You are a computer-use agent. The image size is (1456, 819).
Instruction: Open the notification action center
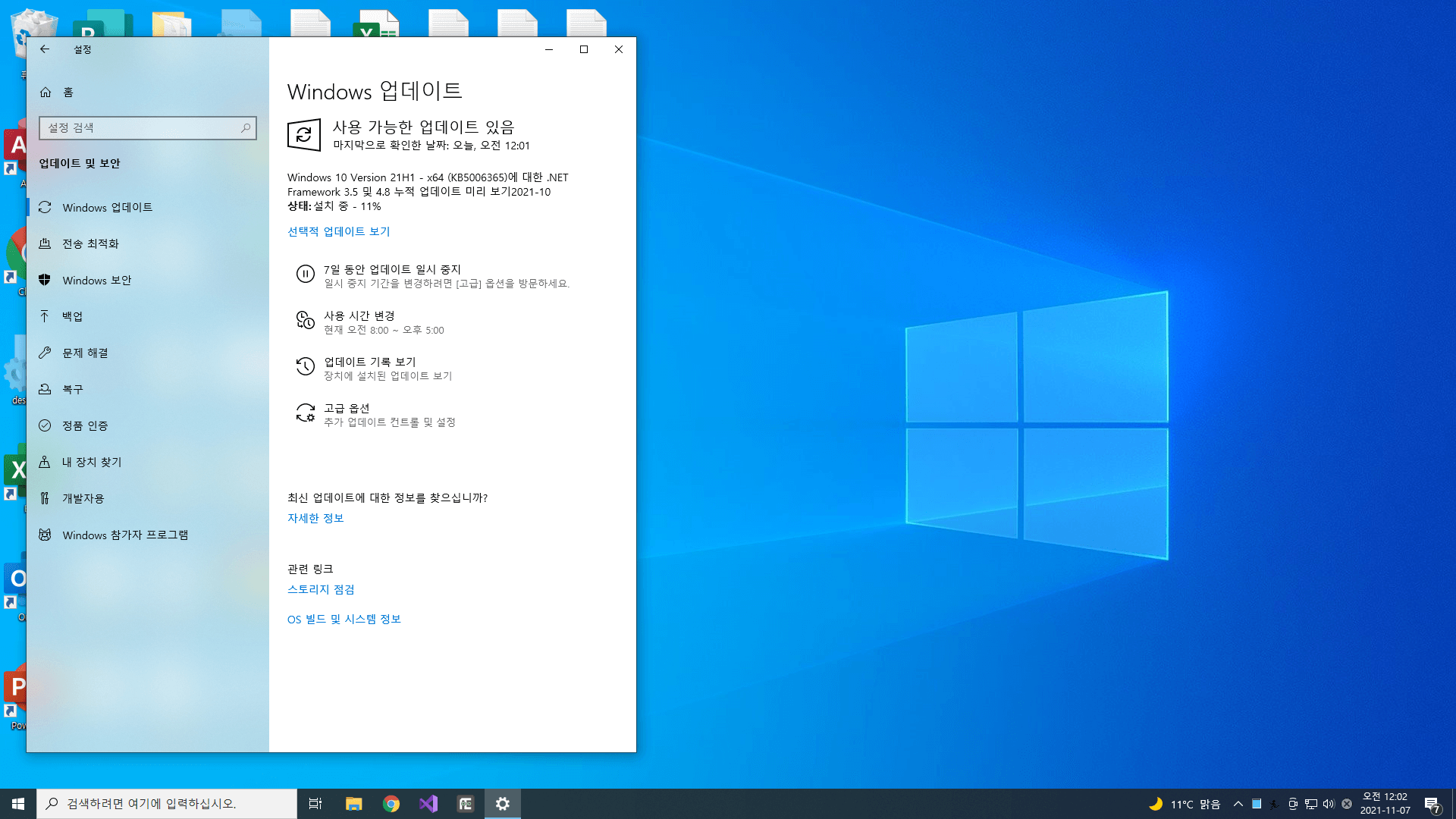[x=1432, y=804]
